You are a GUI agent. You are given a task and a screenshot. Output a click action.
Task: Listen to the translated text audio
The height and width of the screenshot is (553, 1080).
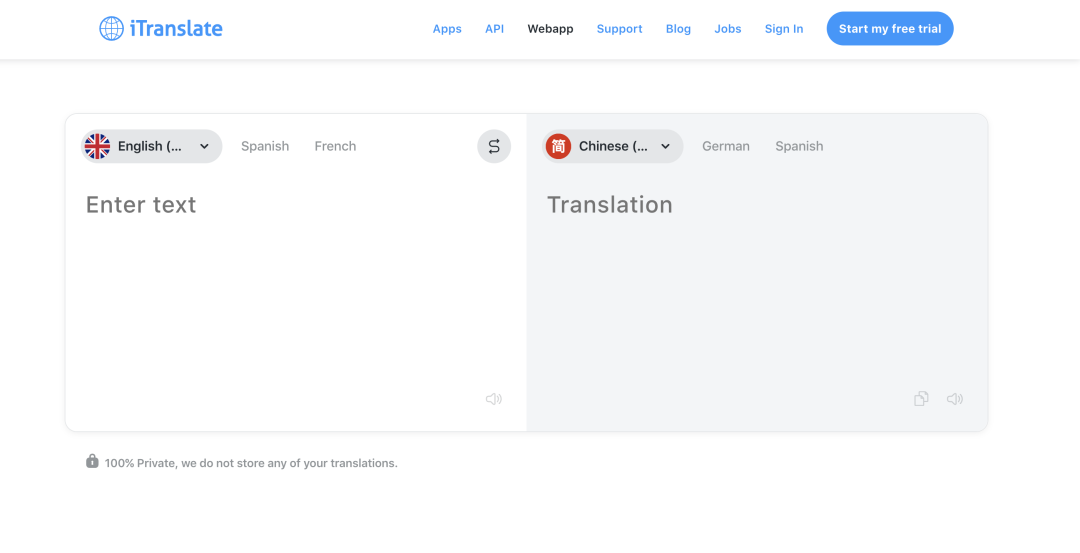click(x=955, y=399)
